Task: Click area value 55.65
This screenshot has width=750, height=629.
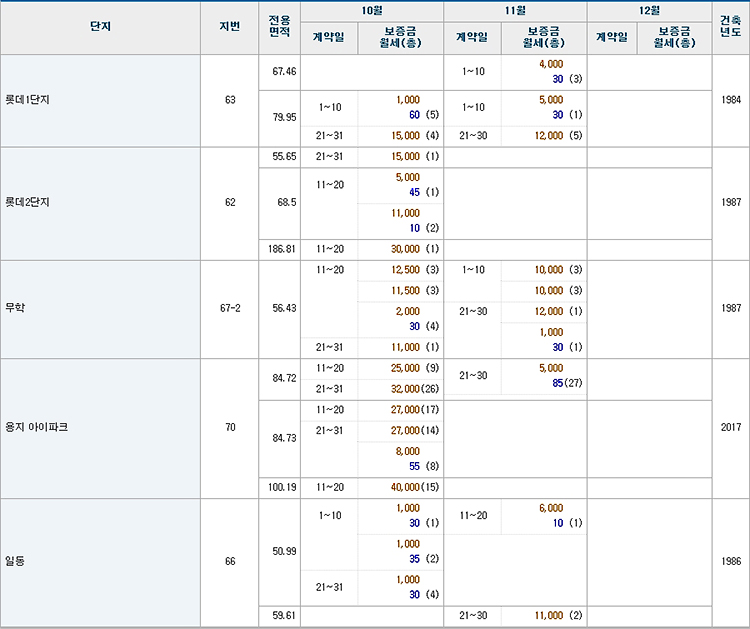Action: point(284,156)
